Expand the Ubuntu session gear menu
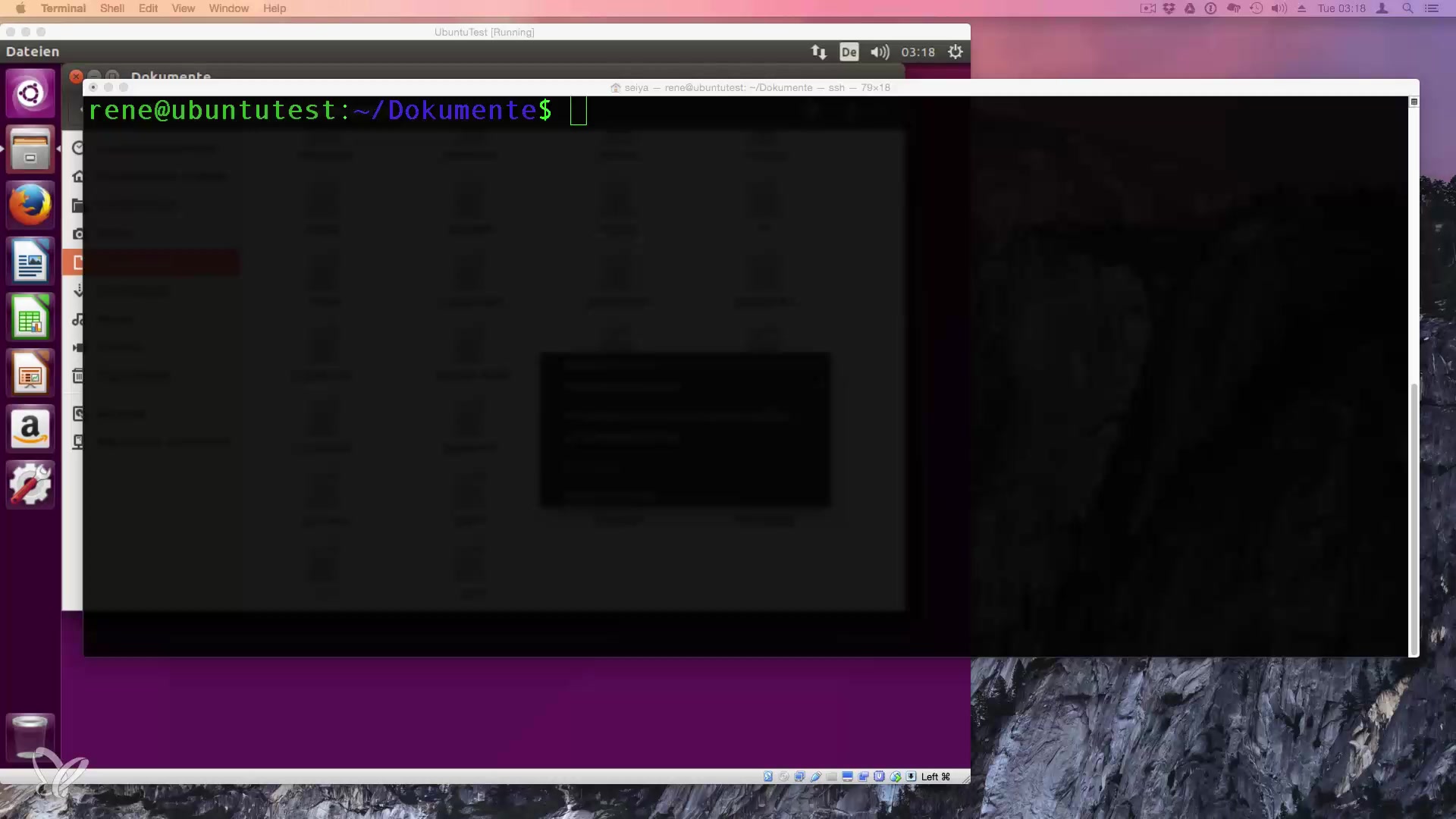 pos(955,52)
